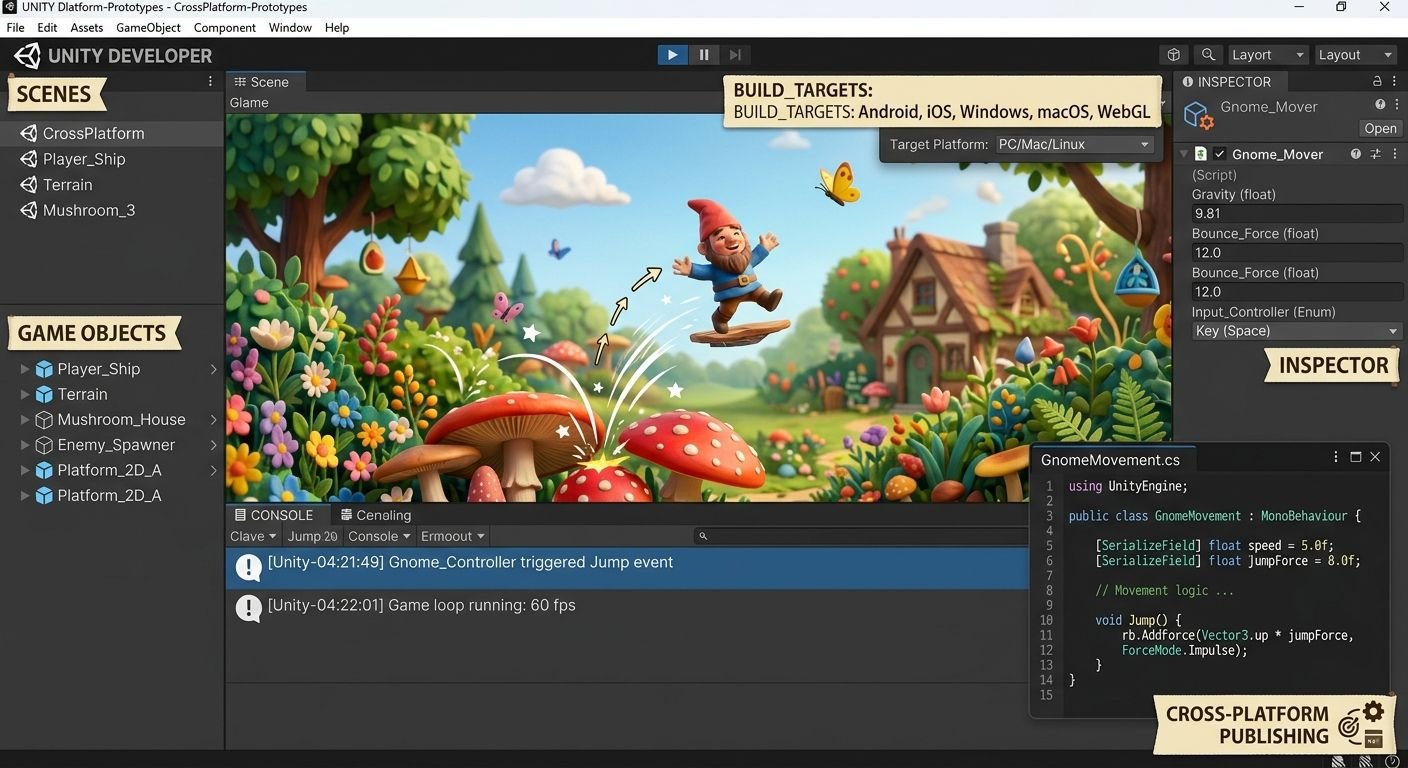Screen dimensions: 1408x768
Task: Open the GameObject menu
Action: (x=149, y=28)
